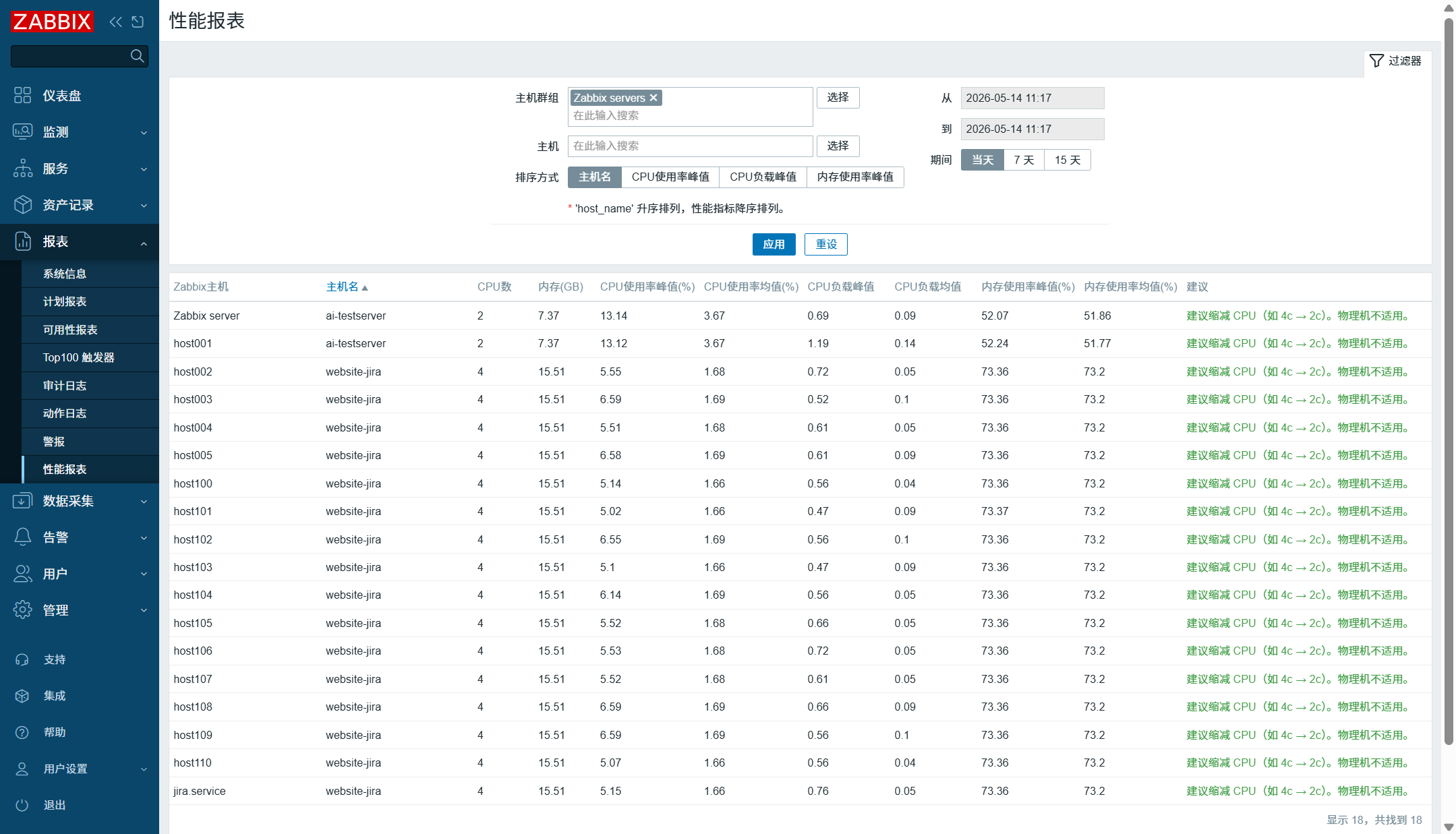Click the 管理 gear icon
The width and height of the screenshot is (1456, 834).
22,609
